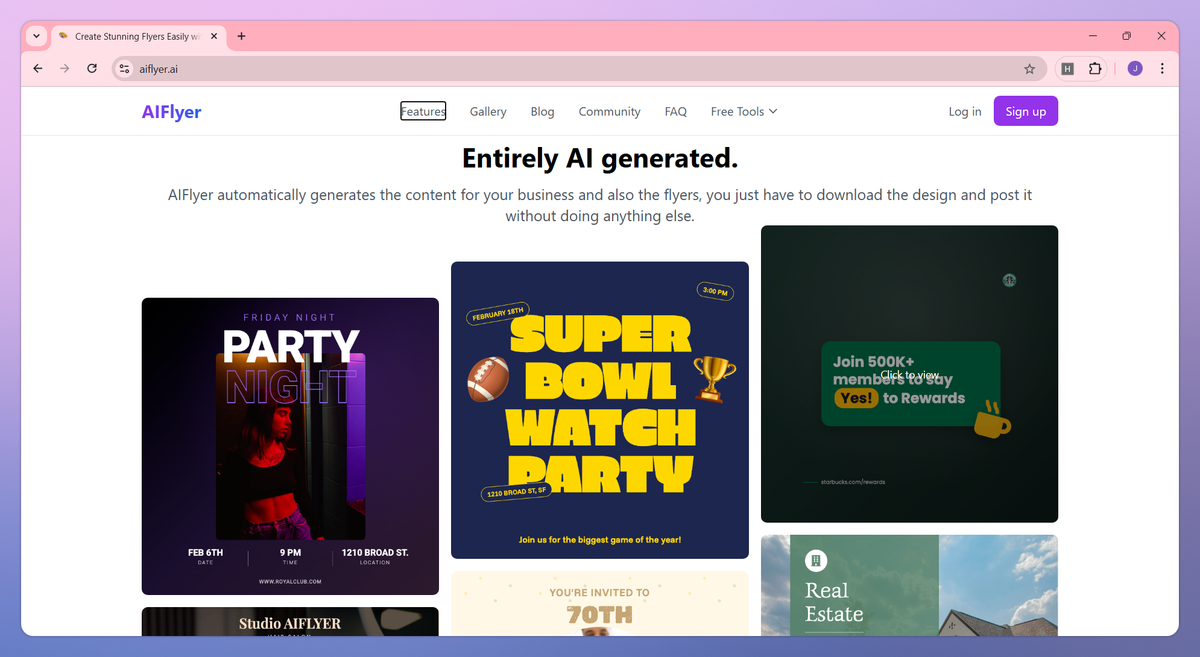Viewport: 1200px width, 657px height.
Task: Open the Super Bowl Watch Party flyer
Action: coord(600,410)
